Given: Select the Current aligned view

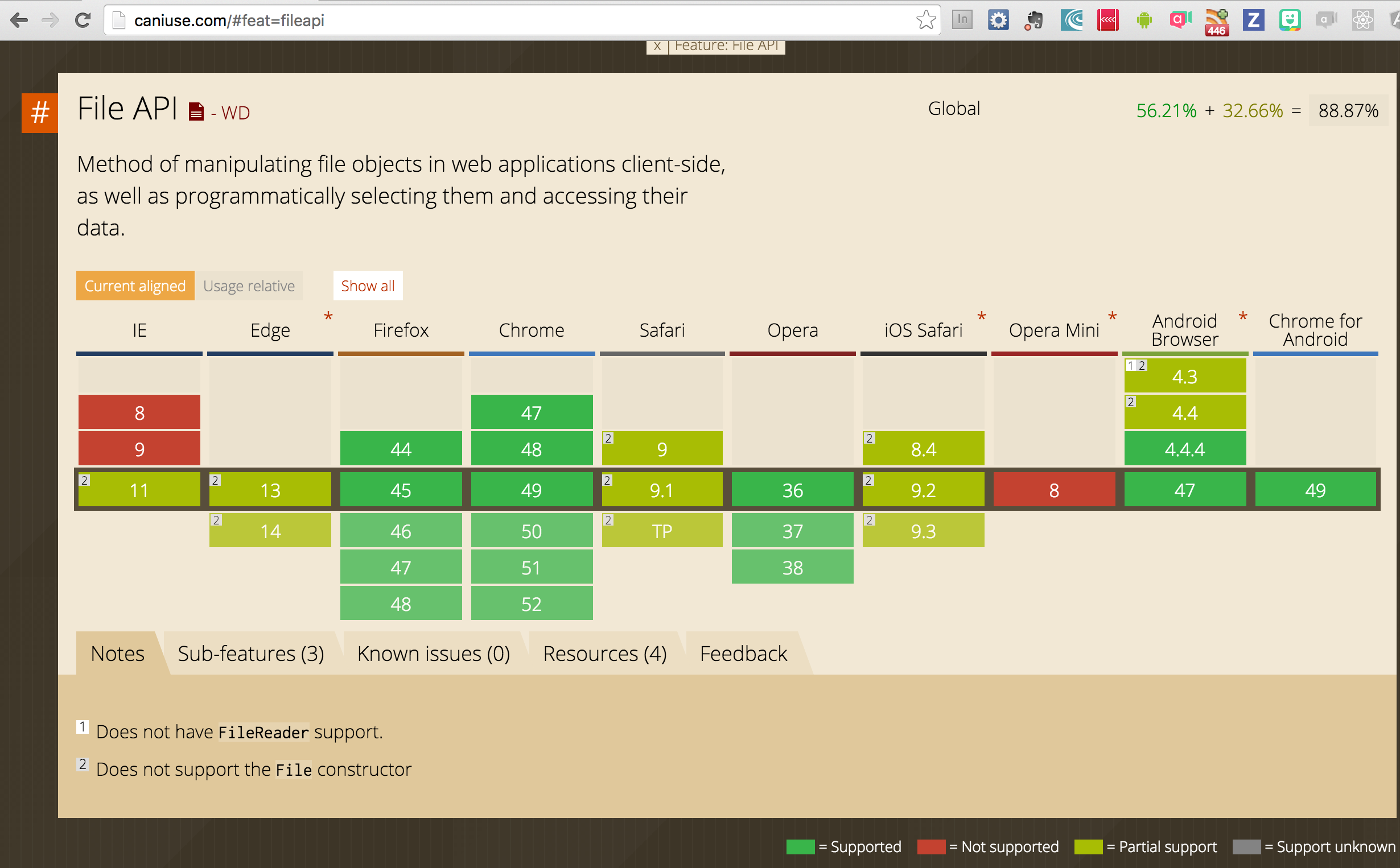Looking at the screenshot, I should click(x=135, y=286).
